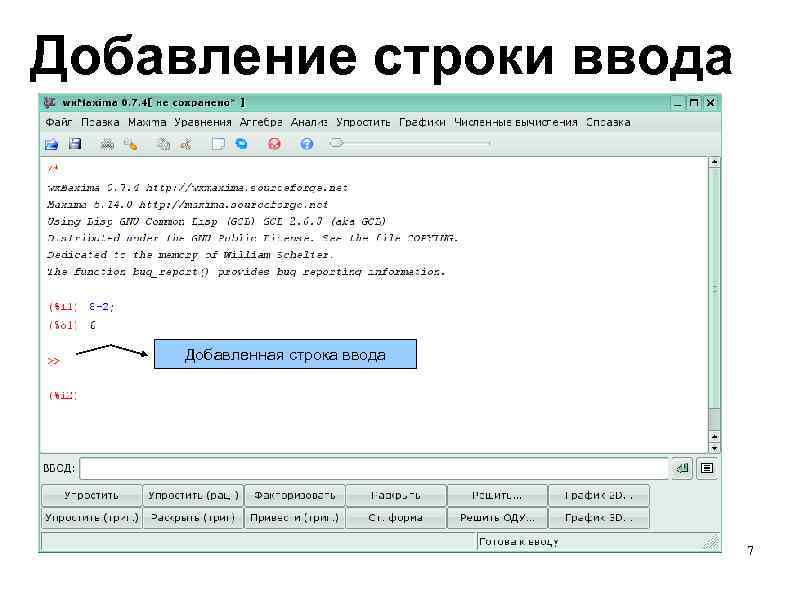This screenshot has width=794, height=595.
Task: Click the (%o1) output result 6
Action: pyautogui.click(x=72, y=325)
